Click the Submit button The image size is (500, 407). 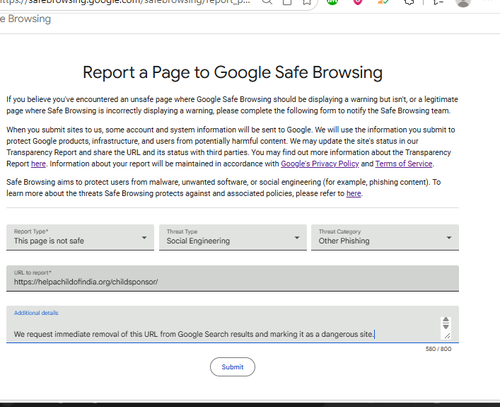(233, 367)
